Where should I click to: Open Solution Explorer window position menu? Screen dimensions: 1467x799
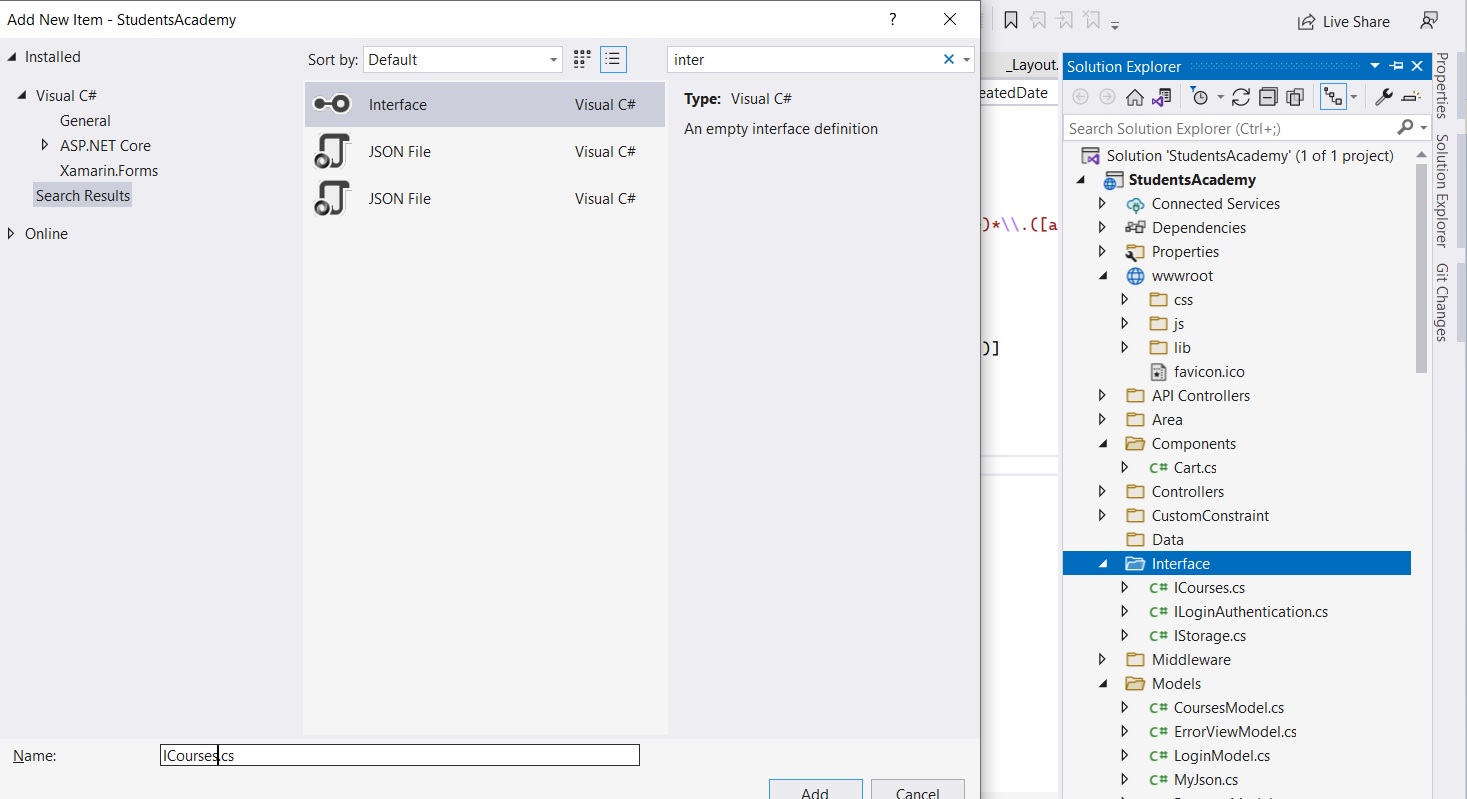[1377, 66]
